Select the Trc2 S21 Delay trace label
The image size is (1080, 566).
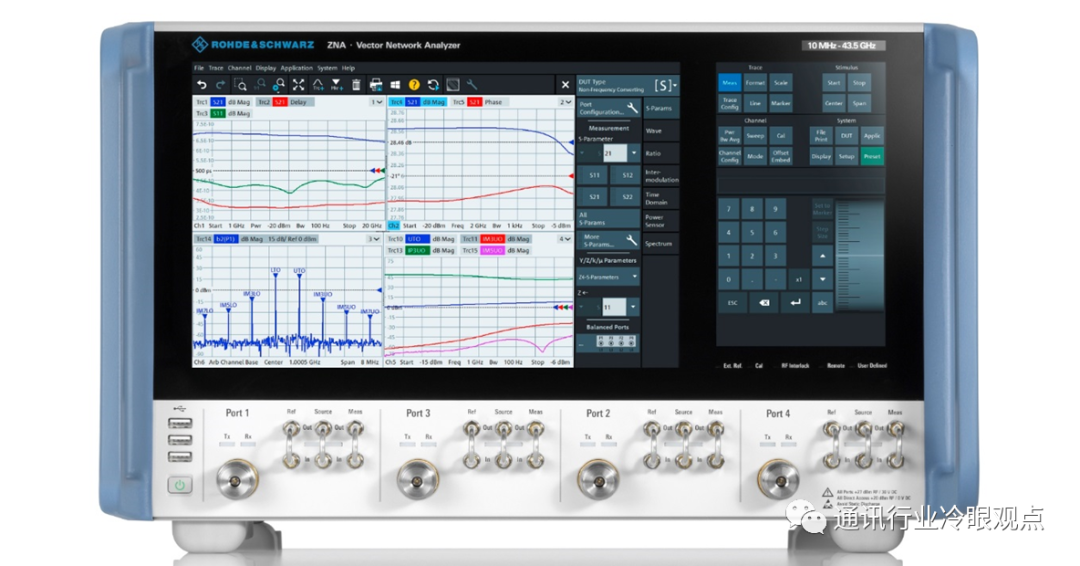click(284, 102)
